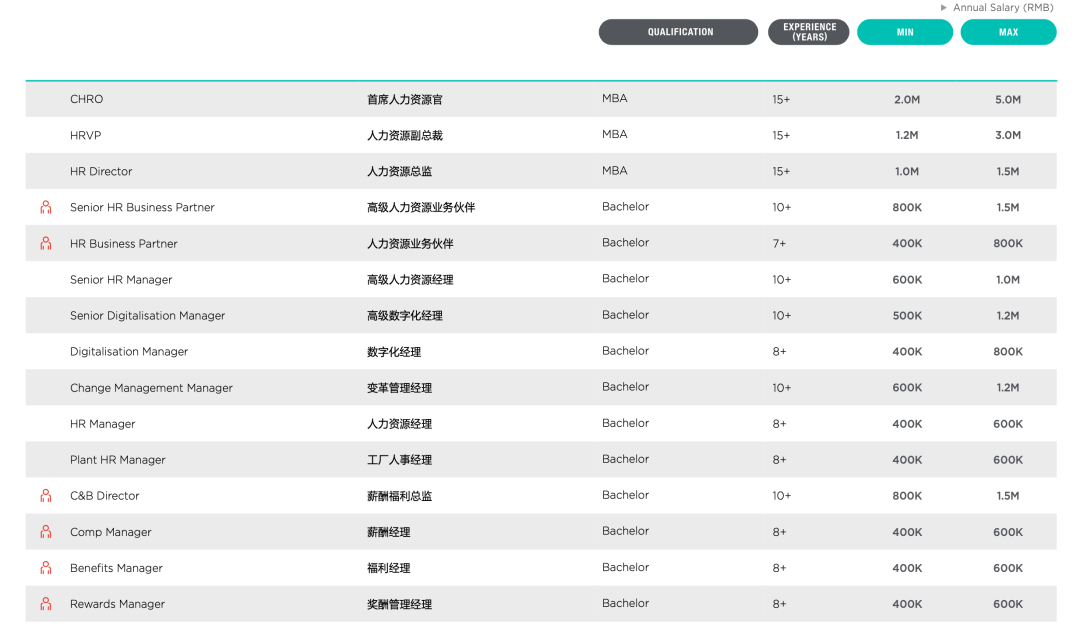Click the Plant HR Manager title
Image resolution: width=1080 pixels, height=639 pixels.
tap(117, 459)
